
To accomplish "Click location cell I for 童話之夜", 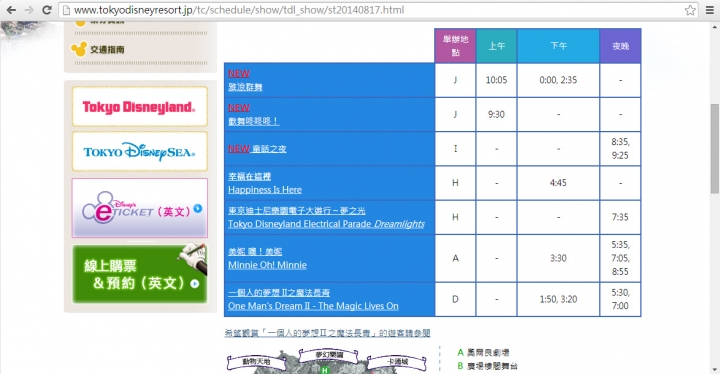I will pyautogui.click(x=456, y=148).
